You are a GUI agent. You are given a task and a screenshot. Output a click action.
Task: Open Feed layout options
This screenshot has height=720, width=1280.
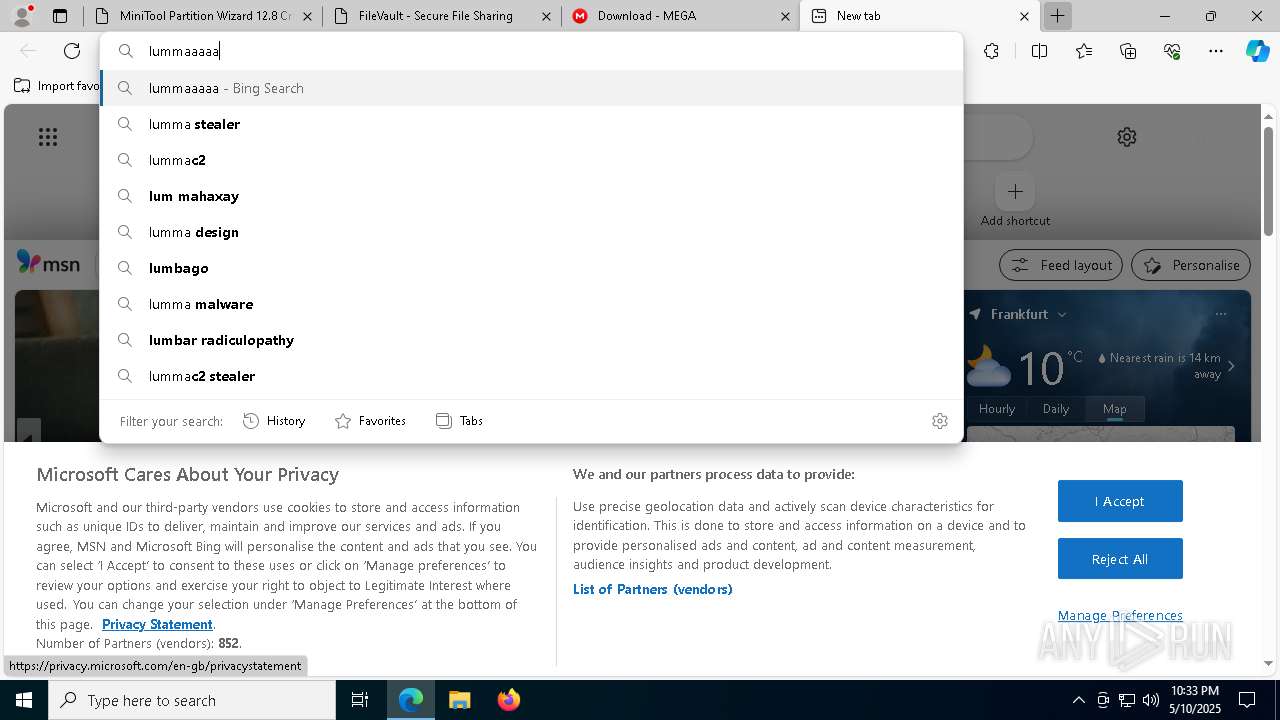1060,265
